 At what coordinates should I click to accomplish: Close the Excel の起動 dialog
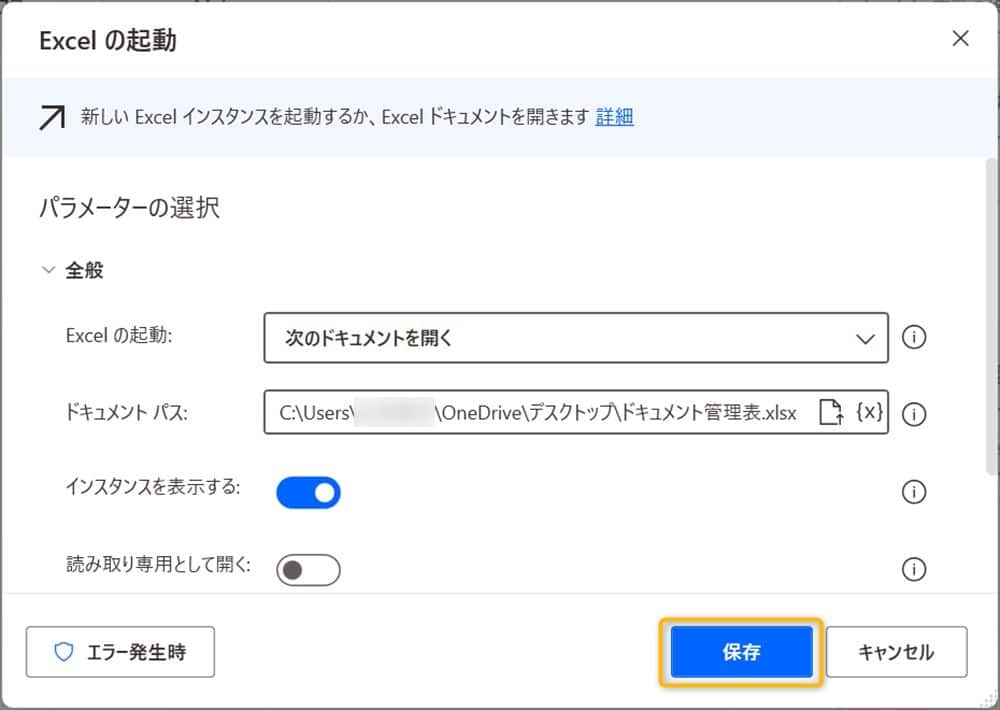click(960, 38)
